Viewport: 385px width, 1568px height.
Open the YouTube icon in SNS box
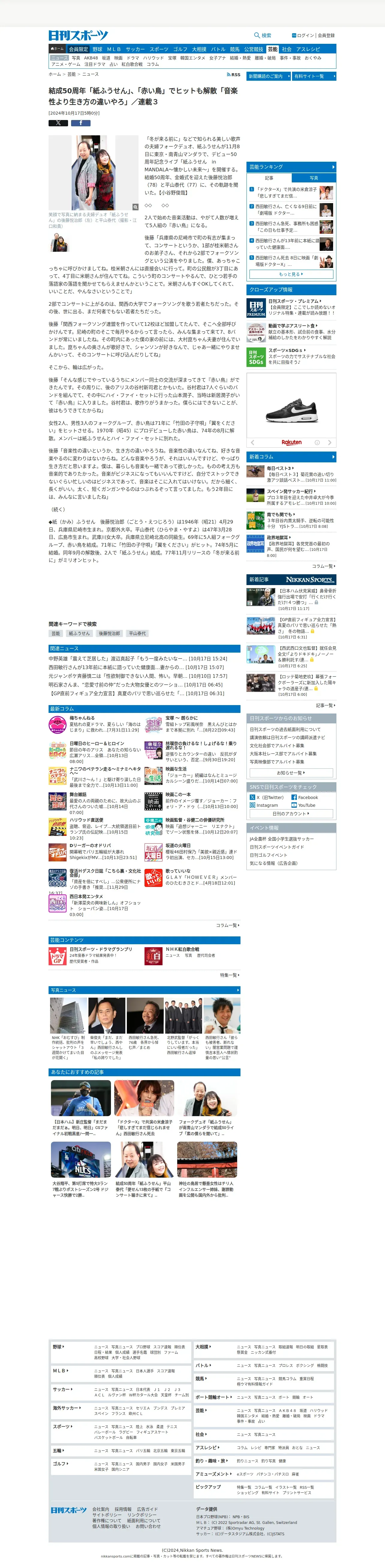[294, 805]
